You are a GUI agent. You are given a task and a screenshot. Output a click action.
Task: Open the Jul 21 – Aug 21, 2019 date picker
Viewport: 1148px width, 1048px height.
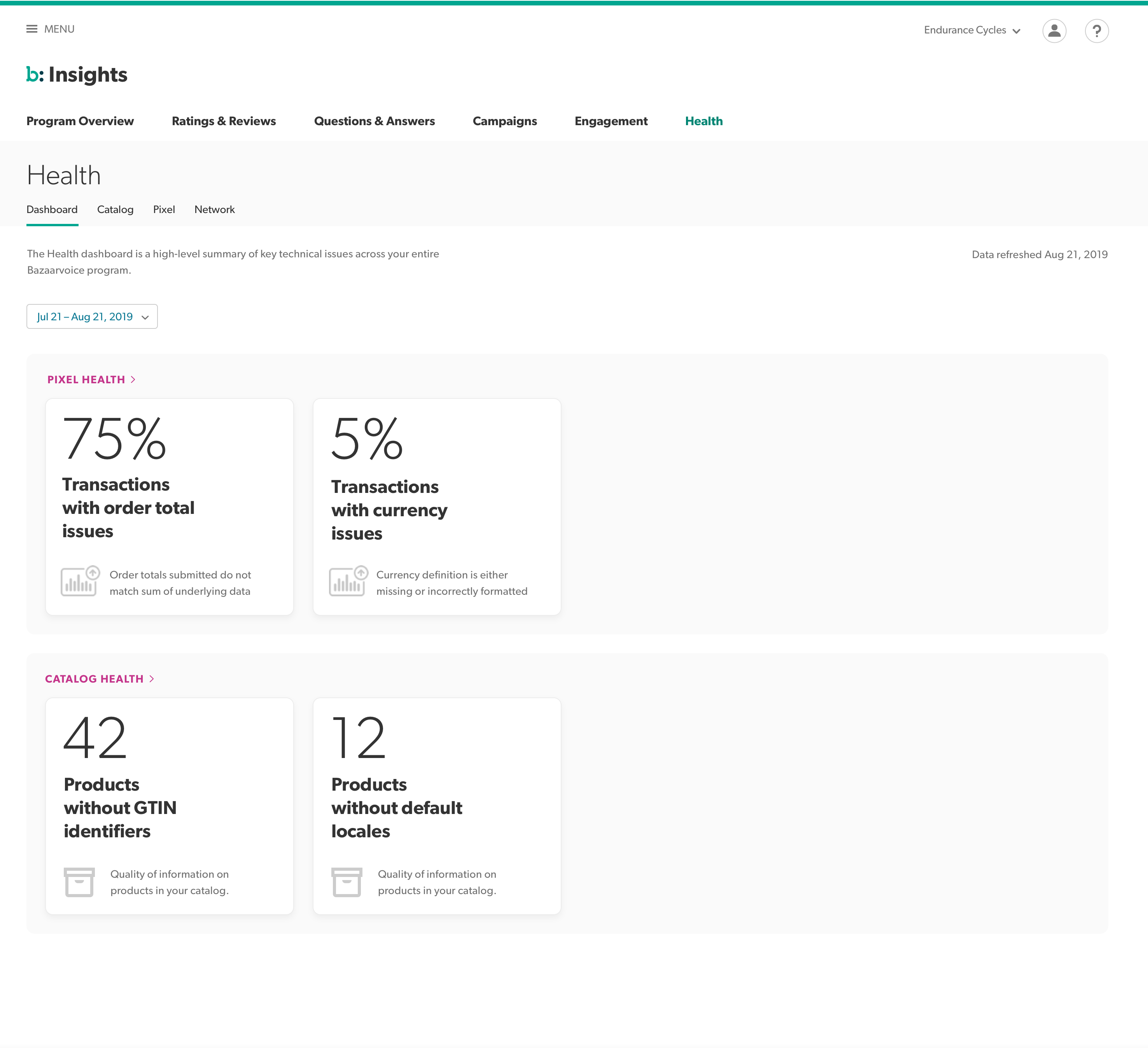pos(92,316)
